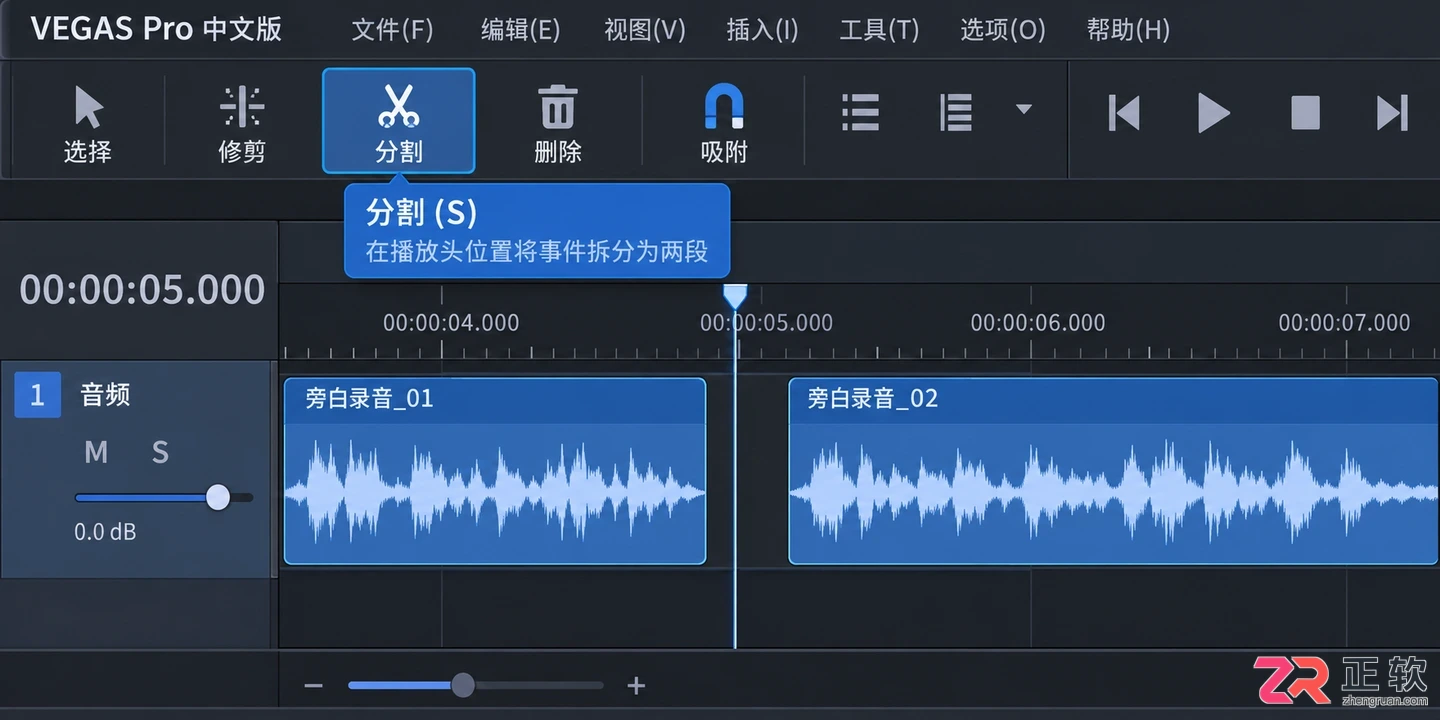
Task: Click the 删除 trash can tool
Action: (557, 123)
